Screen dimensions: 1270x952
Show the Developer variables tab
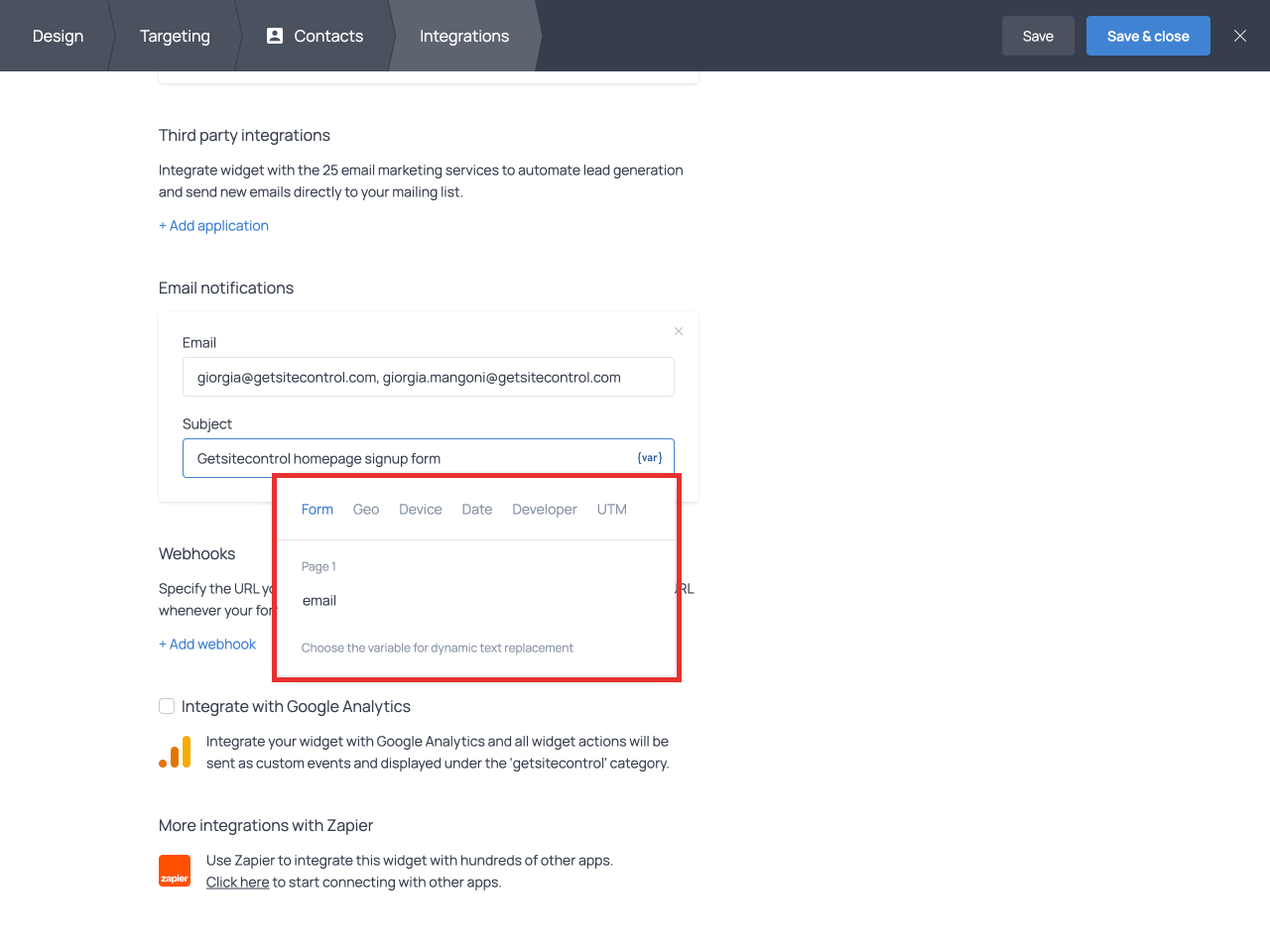point(544,510)
